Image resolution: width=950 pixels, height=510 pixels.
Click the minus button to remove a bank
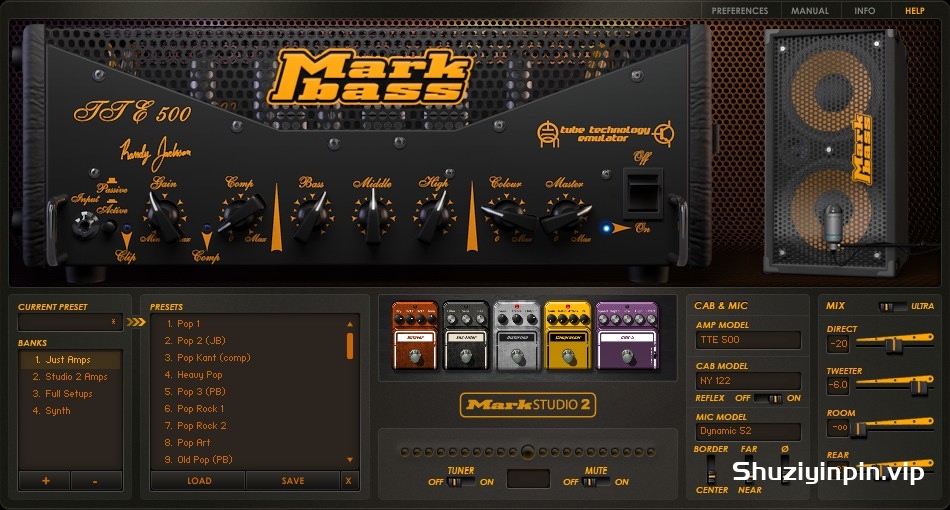(96, 481)
